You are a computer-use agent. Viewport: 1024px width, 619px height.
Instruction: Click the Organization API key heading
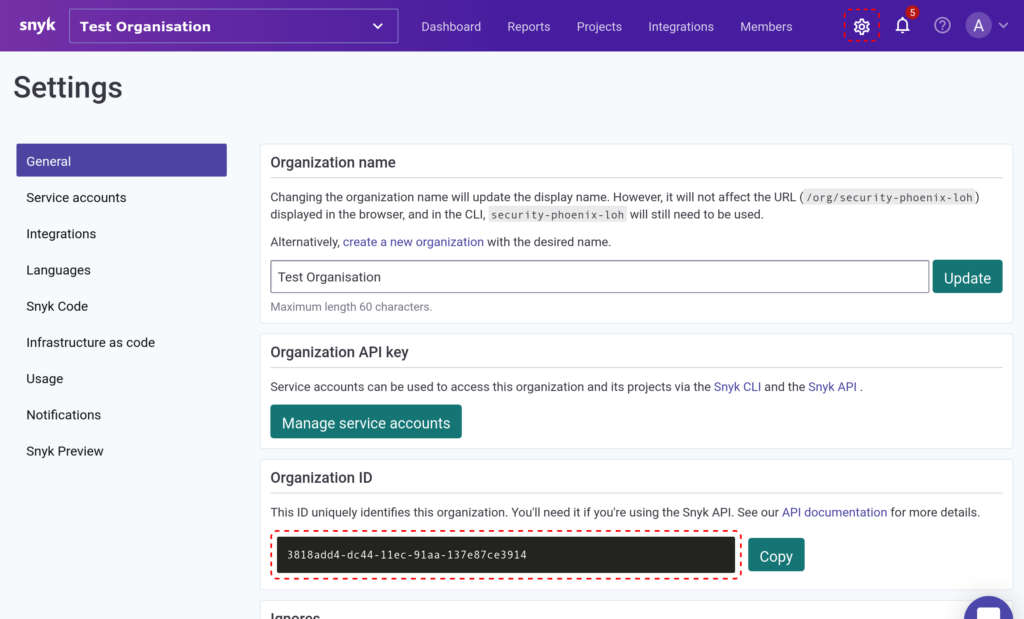pyautogui.click(x=340, y=353)
